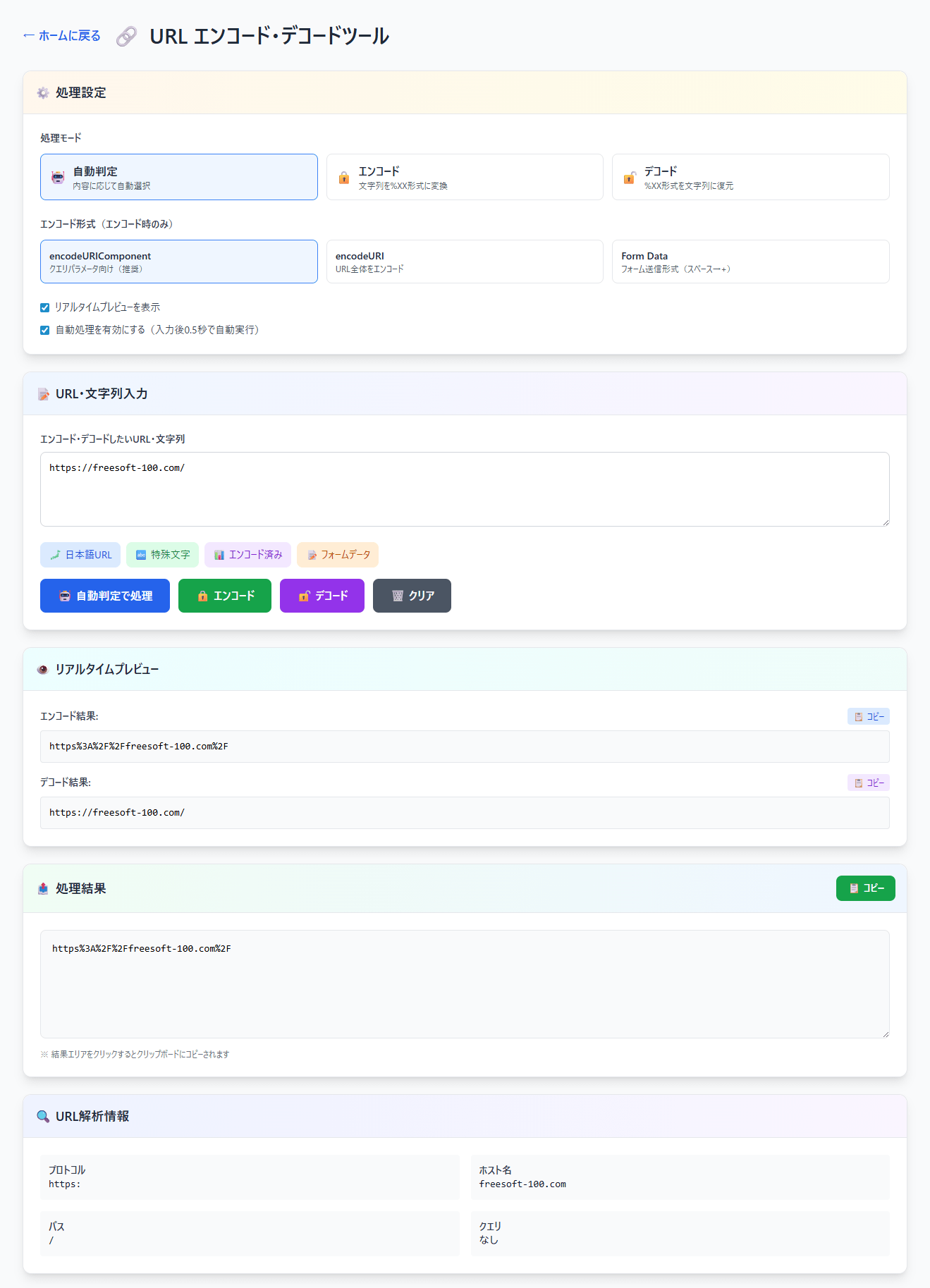
Task: Select the encodeURI format option
Action: pos(464,262)
